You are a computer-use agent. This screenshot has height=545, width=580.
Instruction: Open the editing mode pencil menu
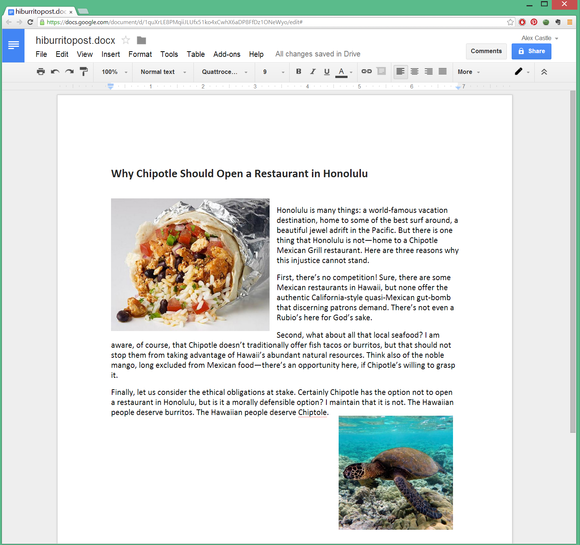point(521,72)
